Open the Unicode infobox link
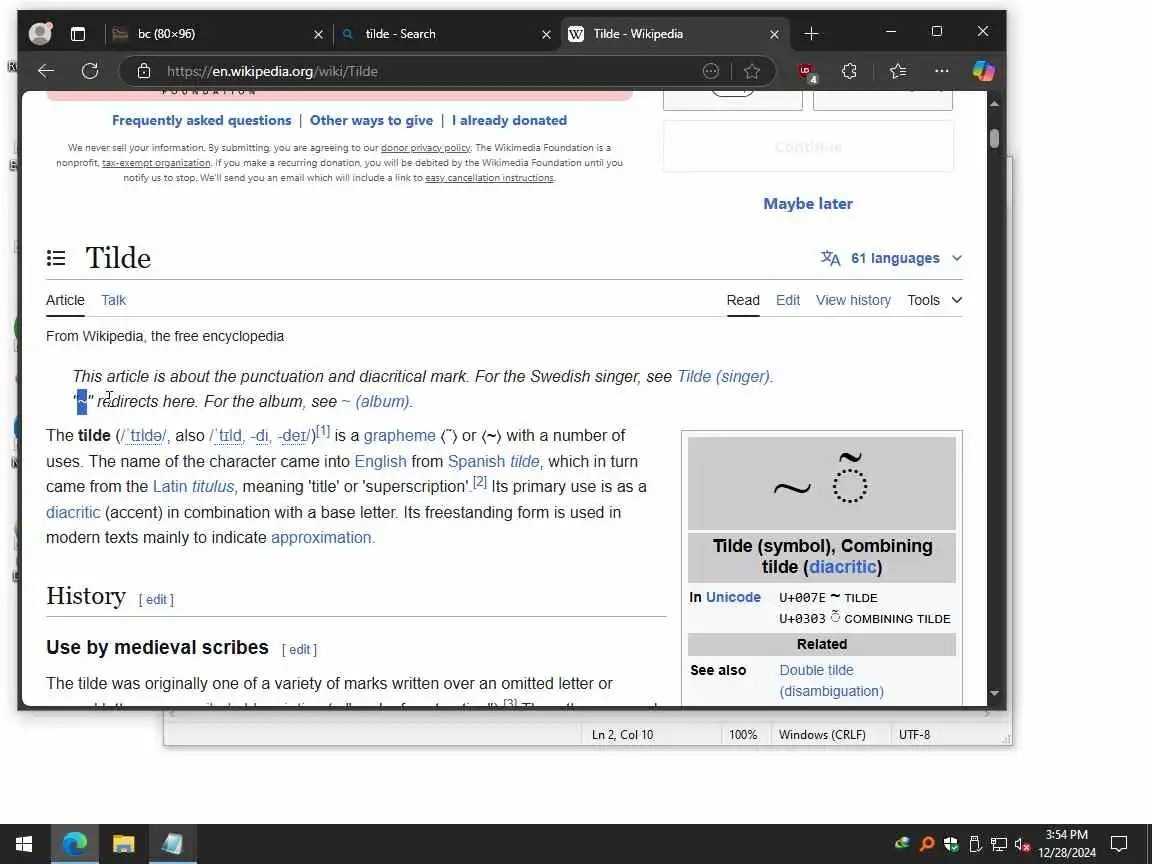 [x=733, y=597]
